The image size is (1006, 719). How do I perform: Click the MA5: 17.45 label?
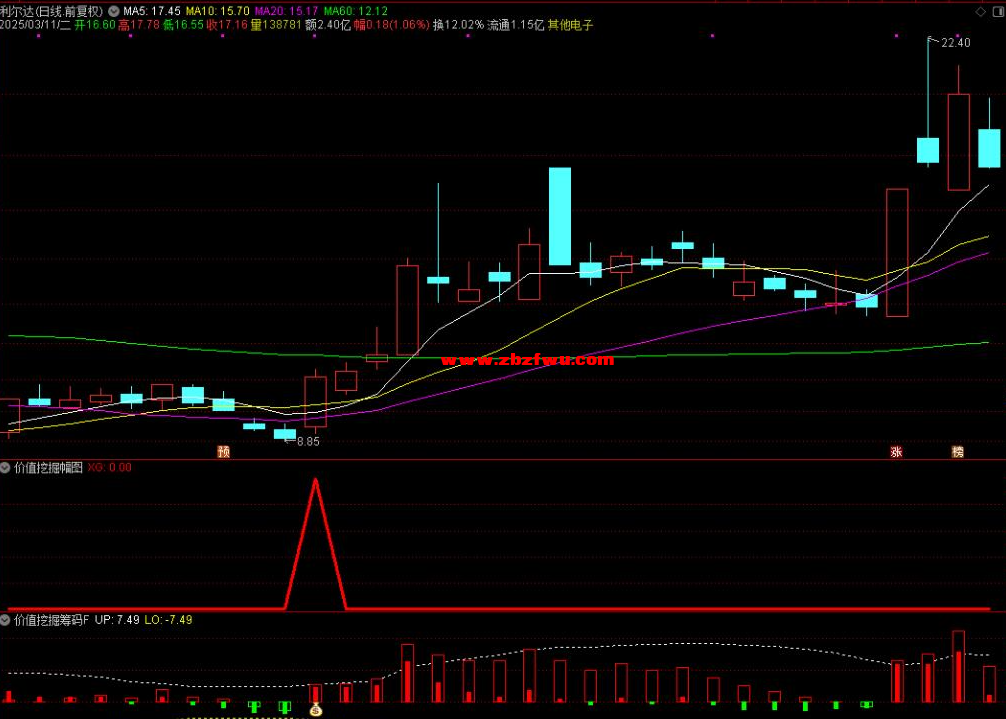[x=151, y=11]
